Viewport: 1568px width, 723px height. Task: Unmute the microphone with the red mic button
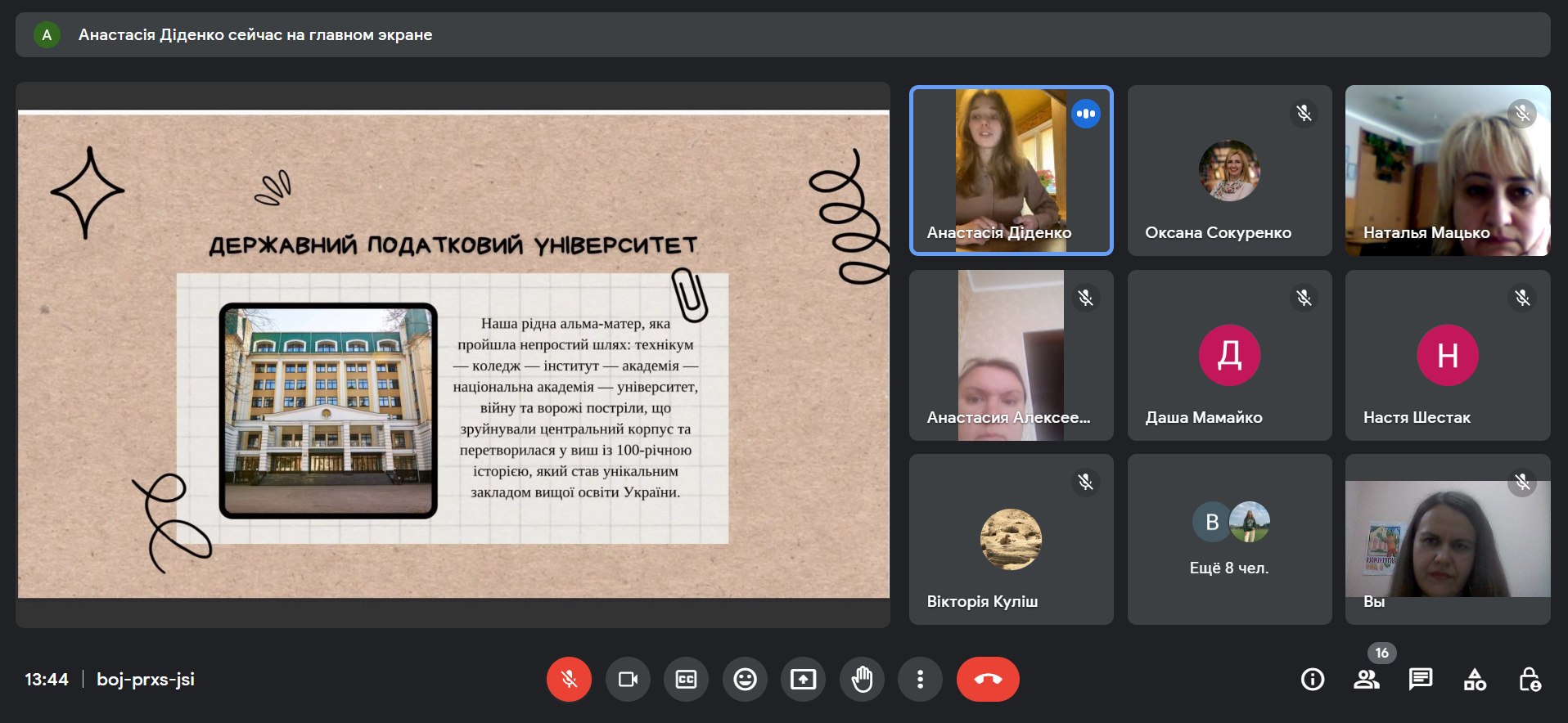pyautogui.click(x=569, y=679)
